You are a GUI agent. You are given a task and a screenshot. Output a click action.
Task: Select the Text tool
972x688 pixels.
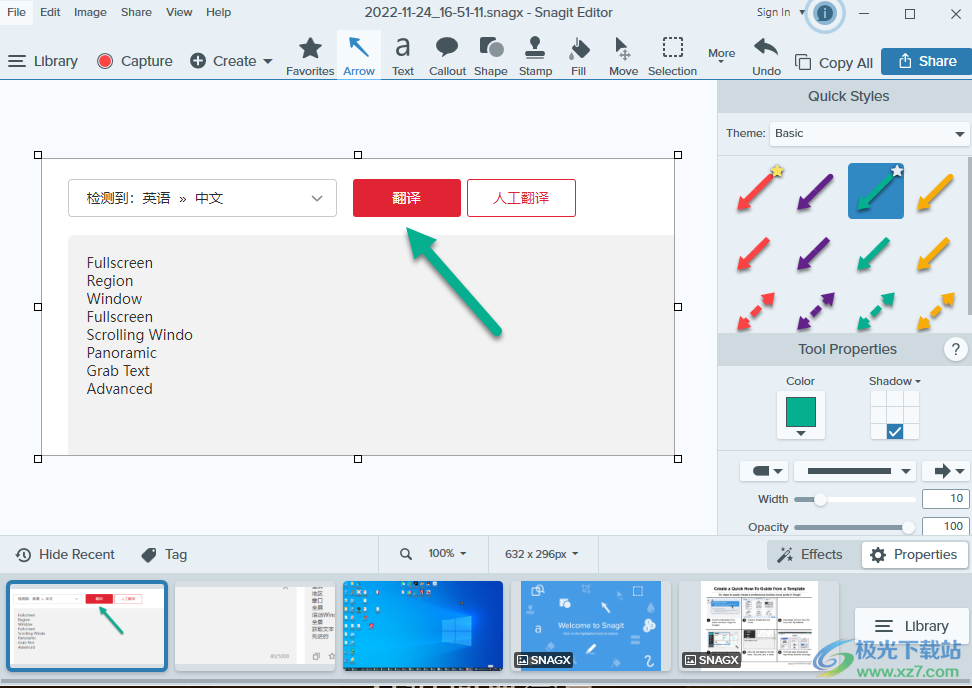[402, 56]
